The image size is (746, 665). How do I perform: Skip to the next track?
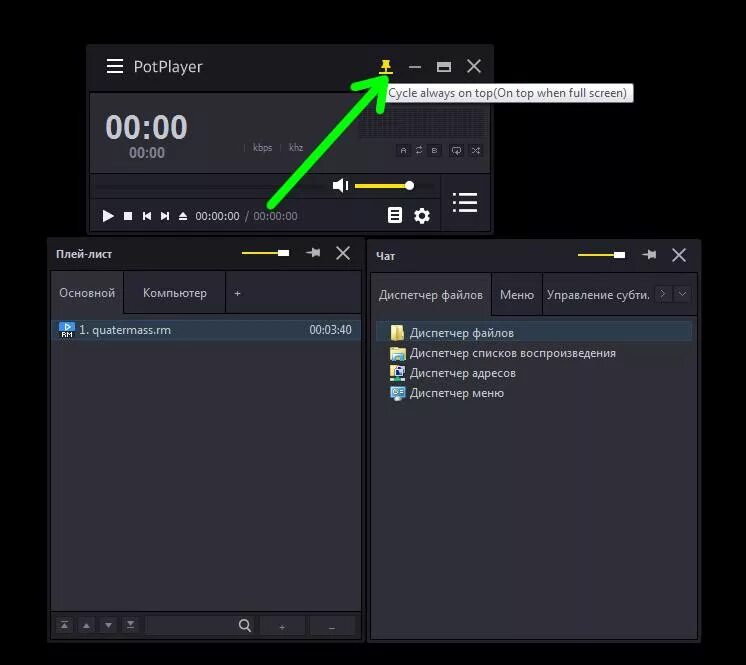click(165, 216)
